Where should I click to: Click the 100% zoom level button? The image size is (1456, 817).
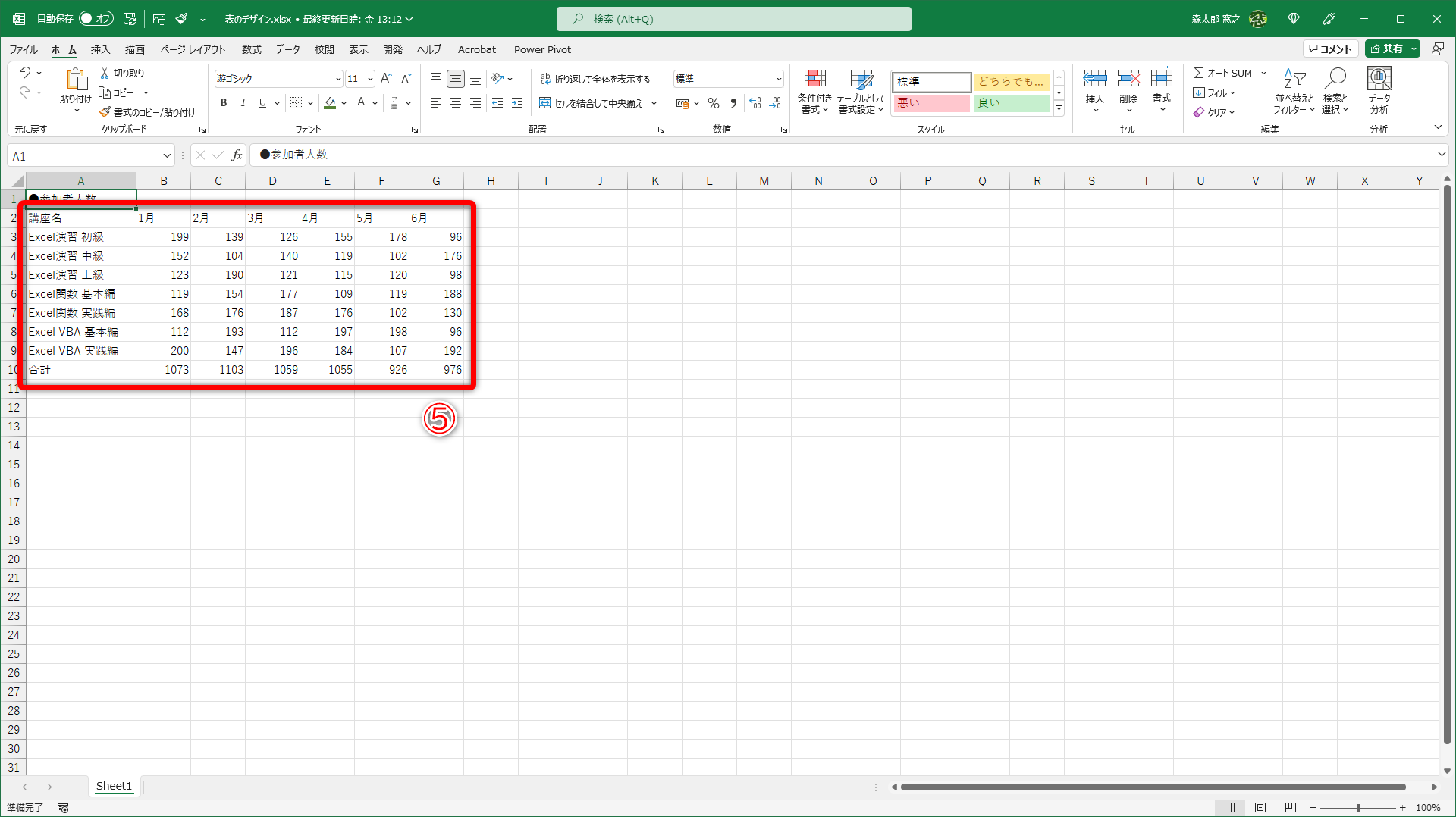(x=1428, y=808)
